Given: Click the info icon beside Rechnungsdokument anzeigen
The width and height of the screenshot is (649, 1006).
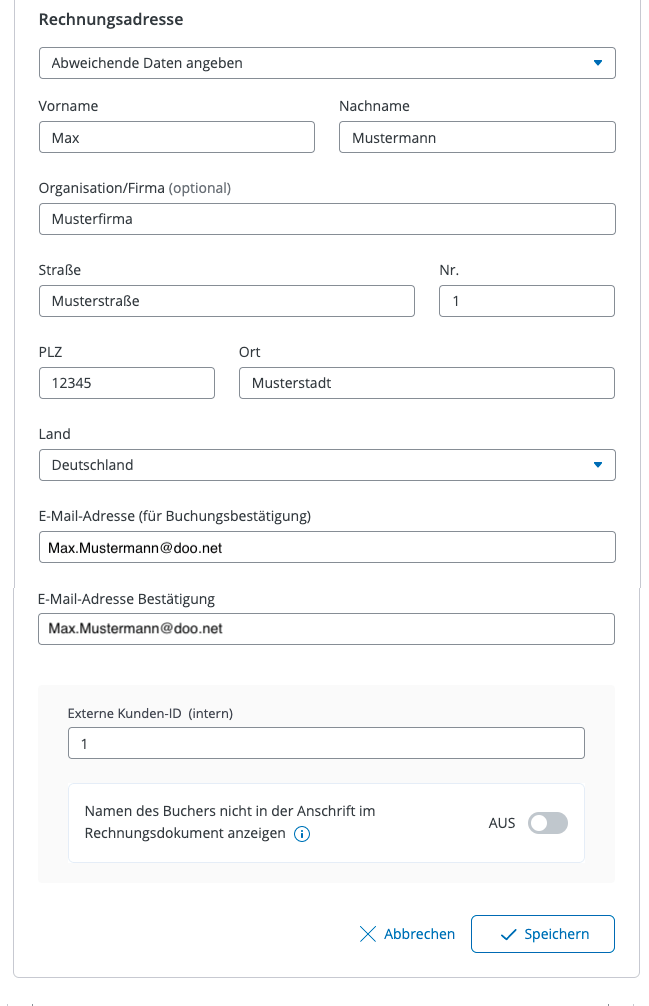Looking at the screenshot, I should click(301, 834).
